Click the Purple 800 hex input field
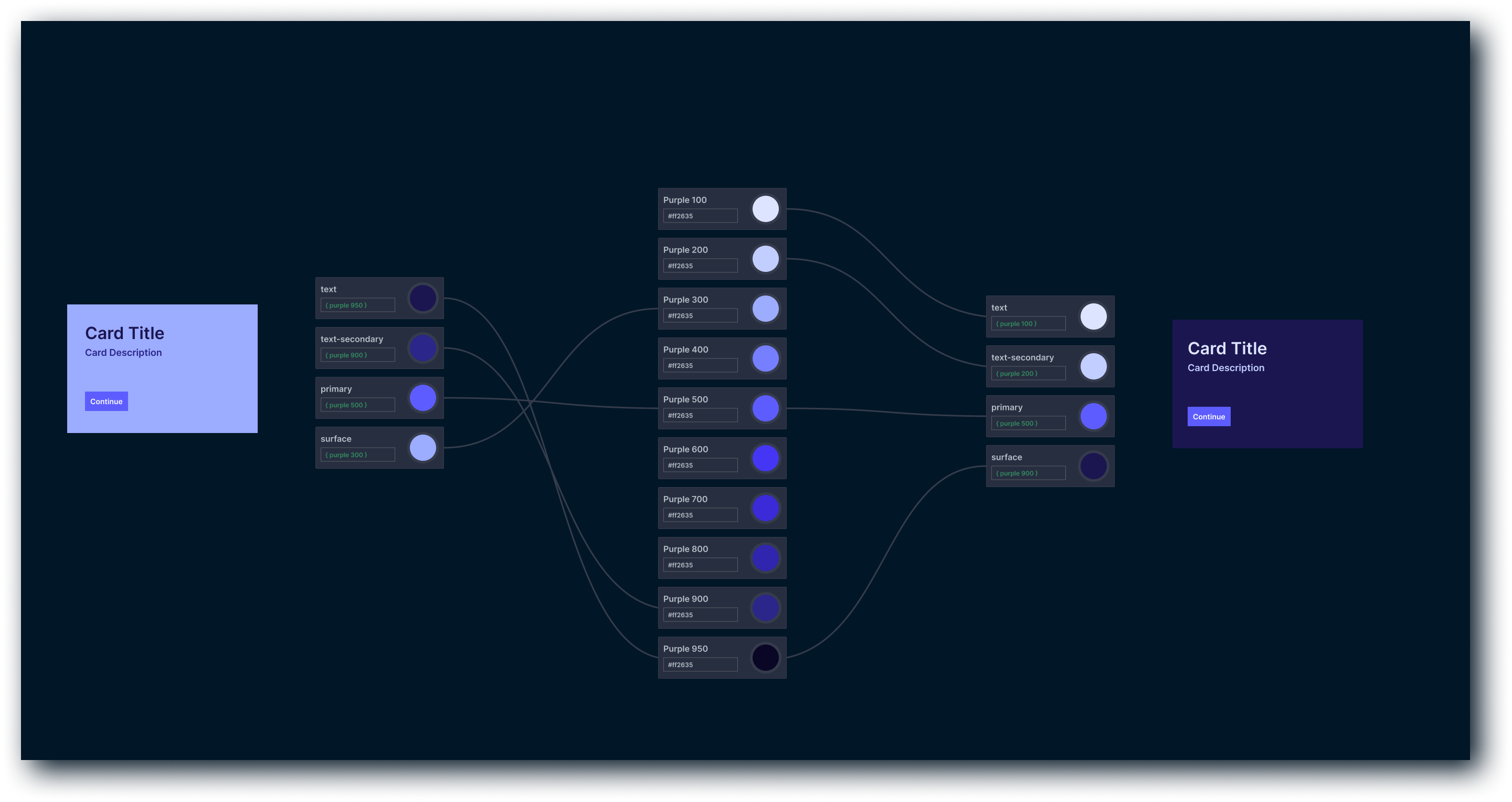1512x802 pixels. 700,565
